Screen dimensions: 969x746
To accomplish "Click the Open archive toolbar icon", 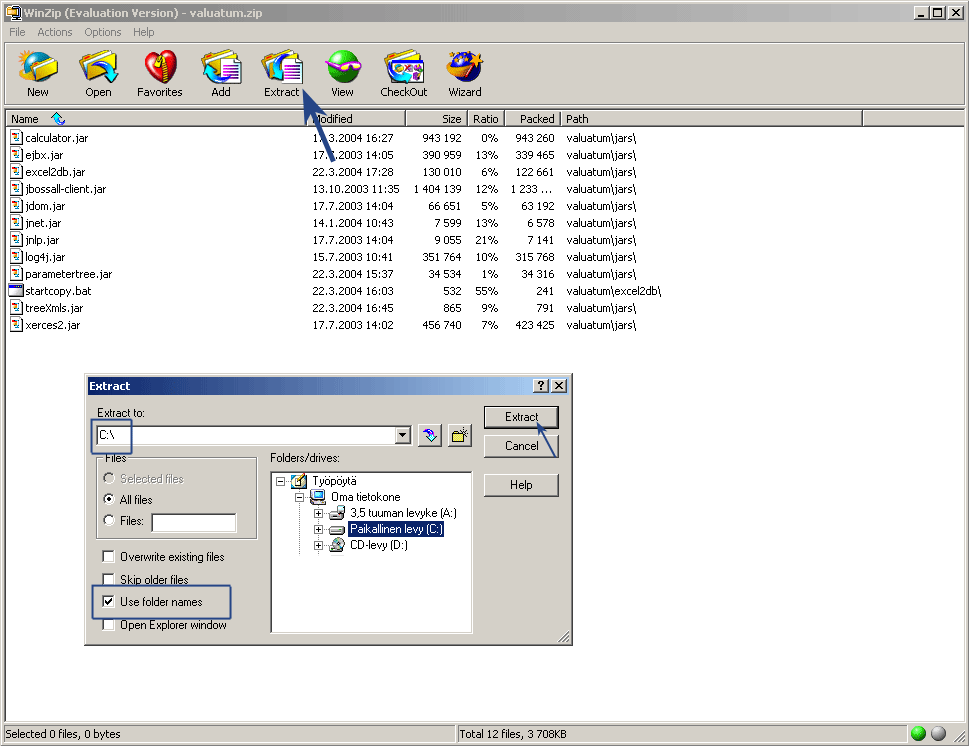I will point(98,67).
